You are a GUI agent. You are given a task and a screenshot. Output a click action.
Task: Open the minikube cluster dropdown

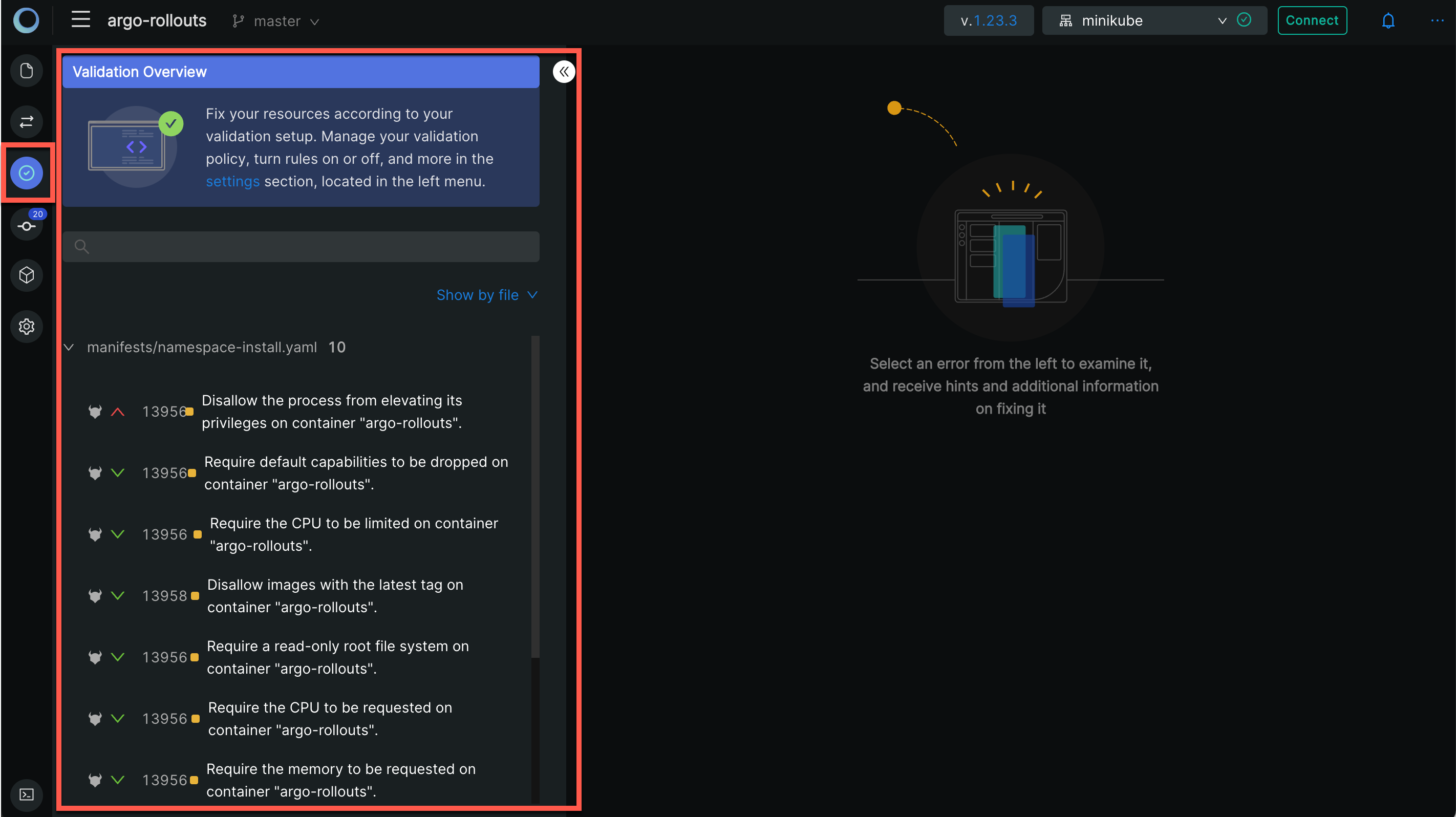tap(1154, 21)
